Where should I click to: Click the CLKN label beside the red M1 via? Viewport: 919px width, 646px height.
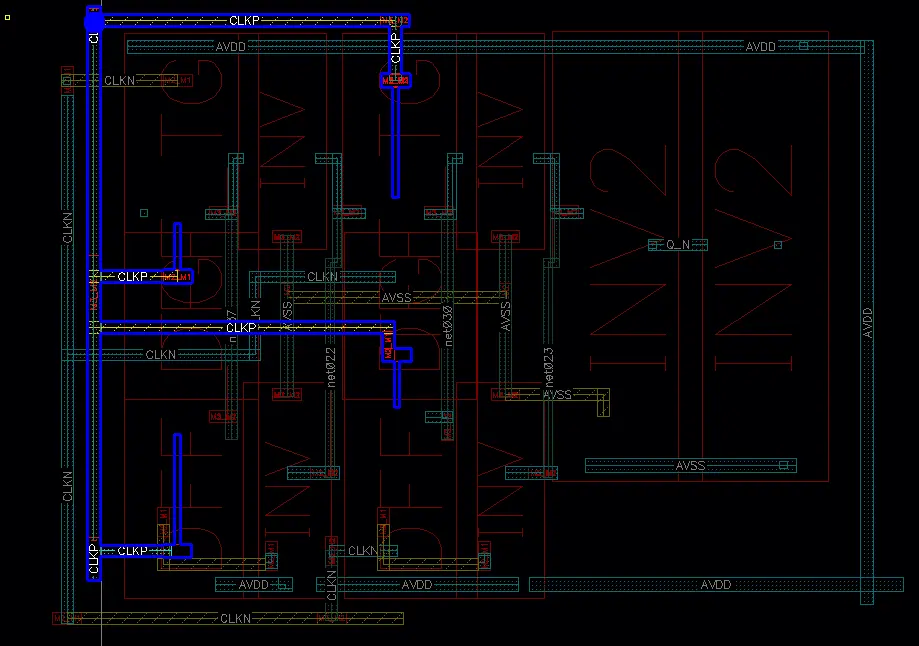(120, 80)
